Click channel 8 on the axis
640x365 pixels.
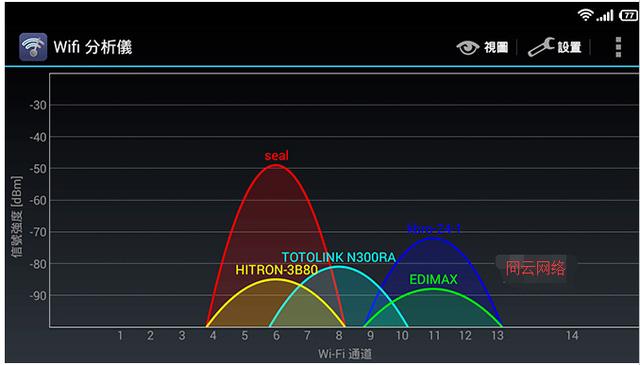[339, 336]
